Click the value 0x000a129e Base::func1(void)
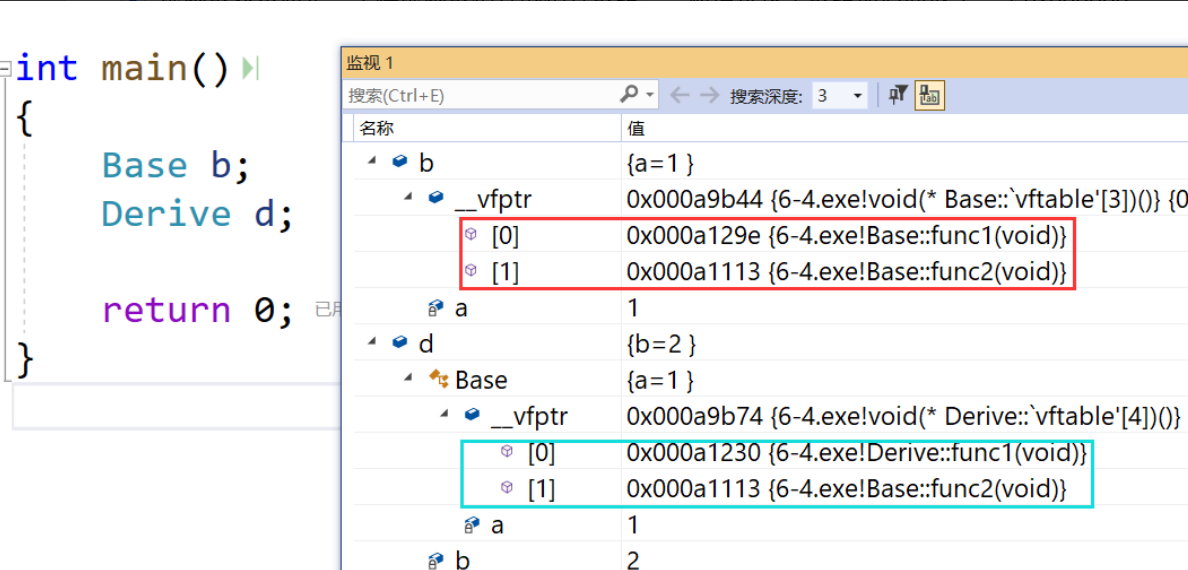Viewport: 1188px width, 570px height. pyautogui.click(x=846, y=235)
